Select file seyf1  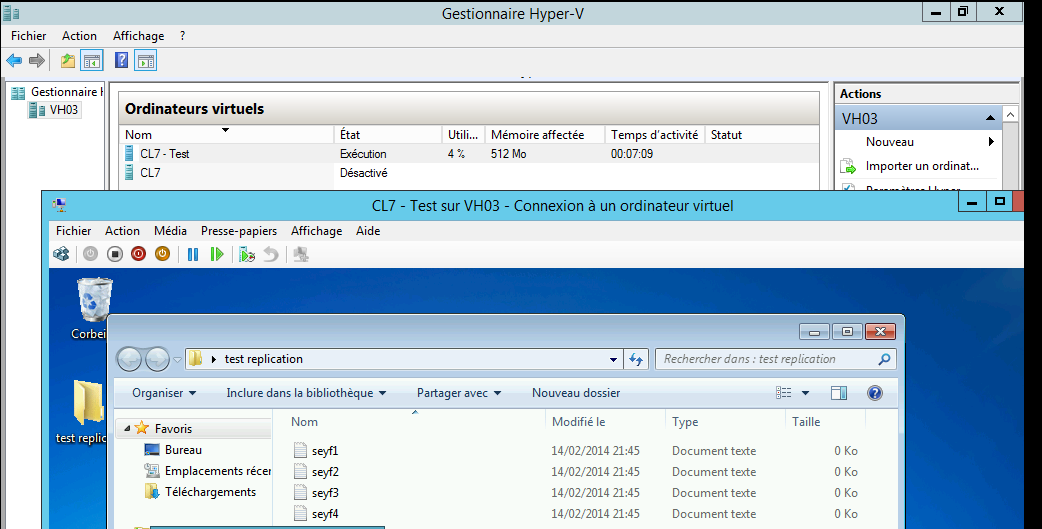(x=316, y=451)
